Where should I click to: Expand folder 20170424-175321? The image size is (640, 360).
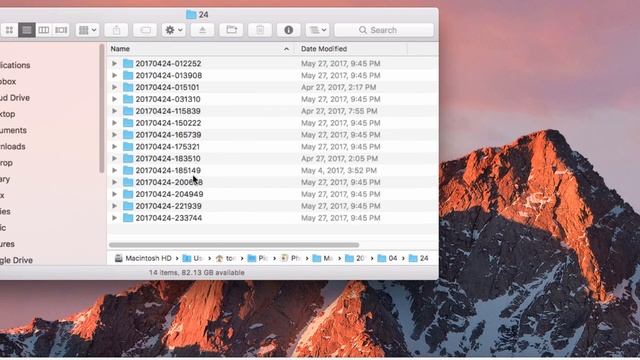click(115, 147)
